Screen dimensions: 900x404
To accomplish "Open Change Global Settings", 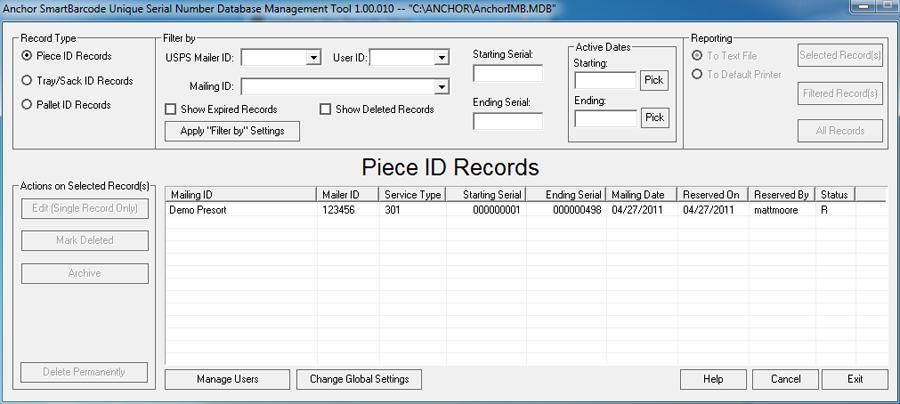I will 359,379.
